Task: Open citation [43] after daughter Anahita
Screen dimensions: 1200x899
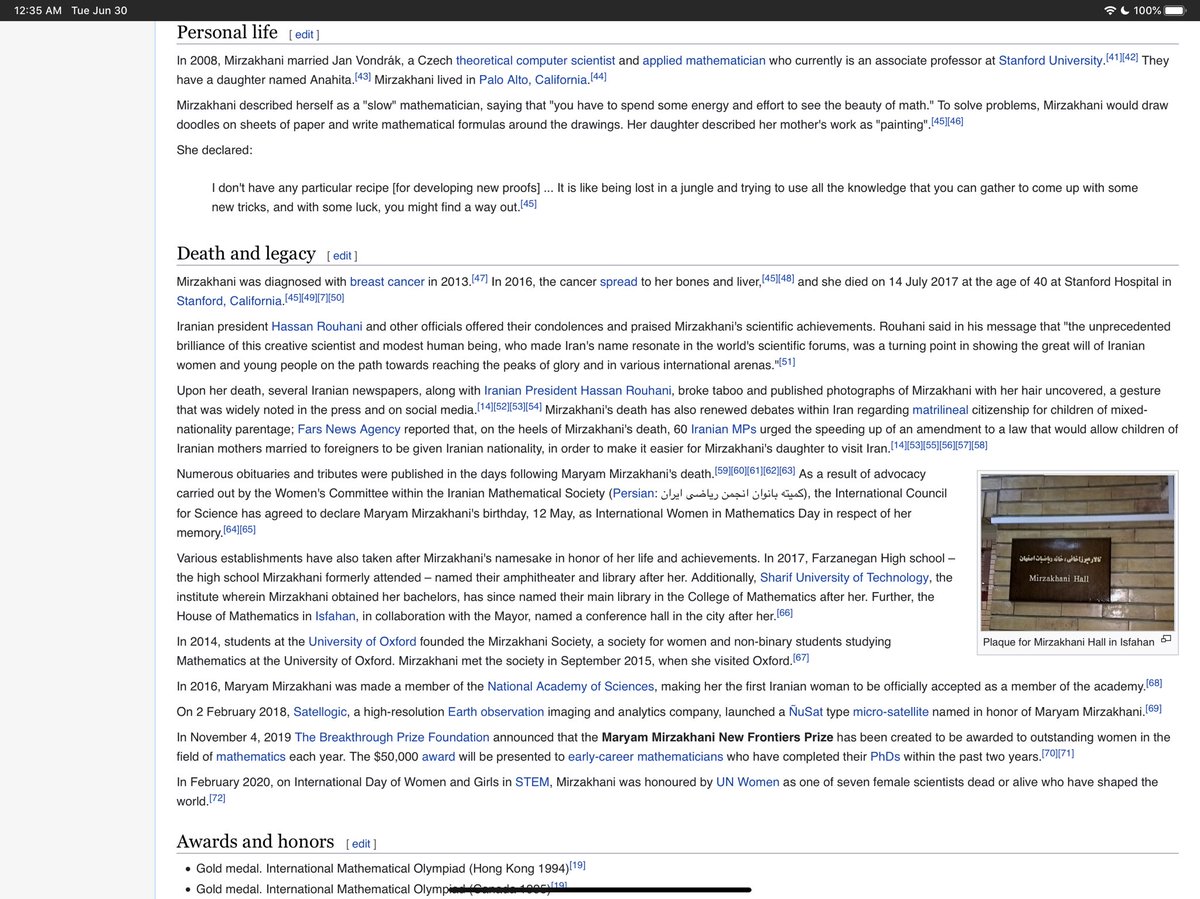Action: [x=363, y=77]
